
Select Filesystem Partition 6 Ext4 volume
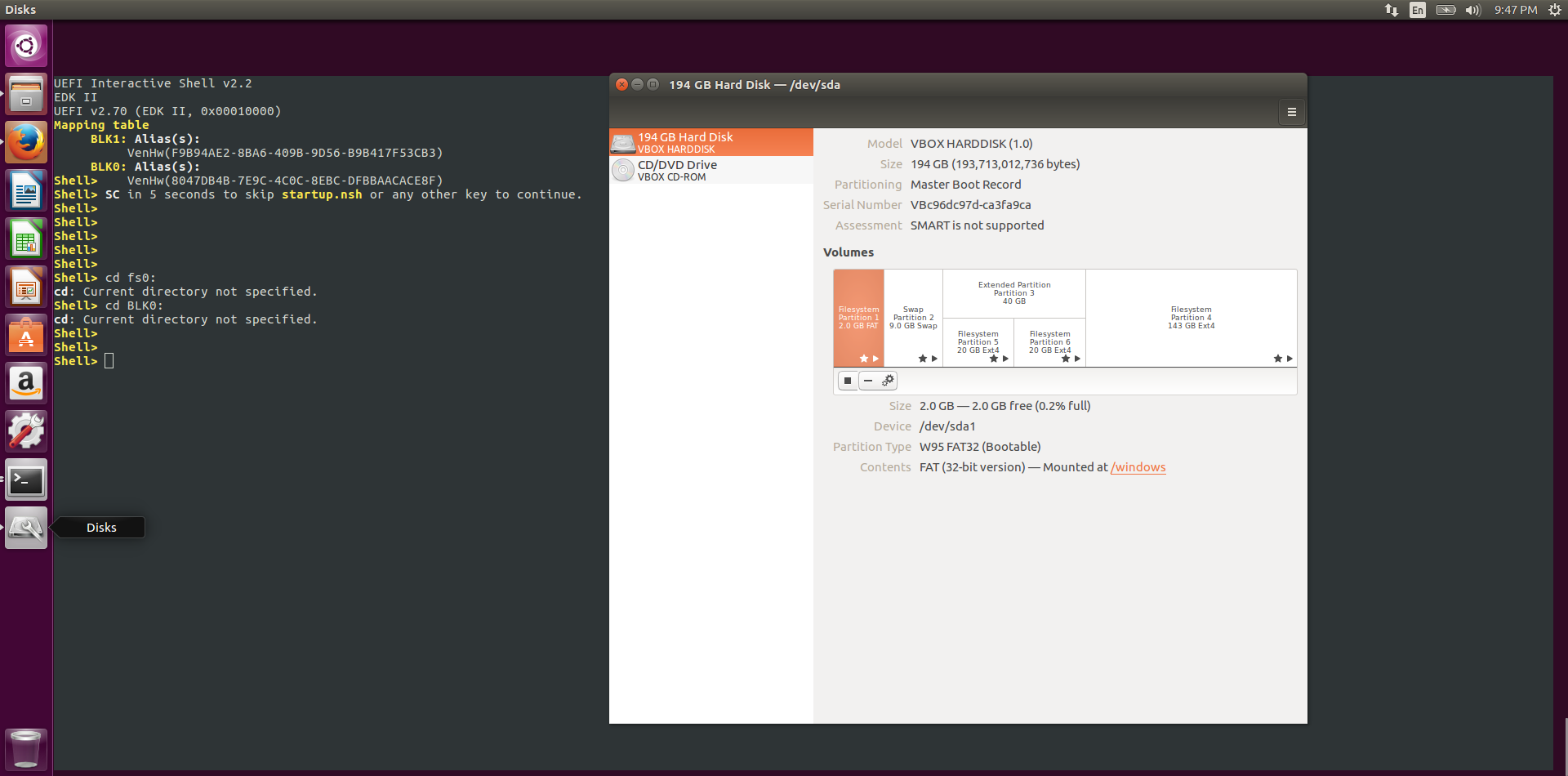[x=1049, y=342]
